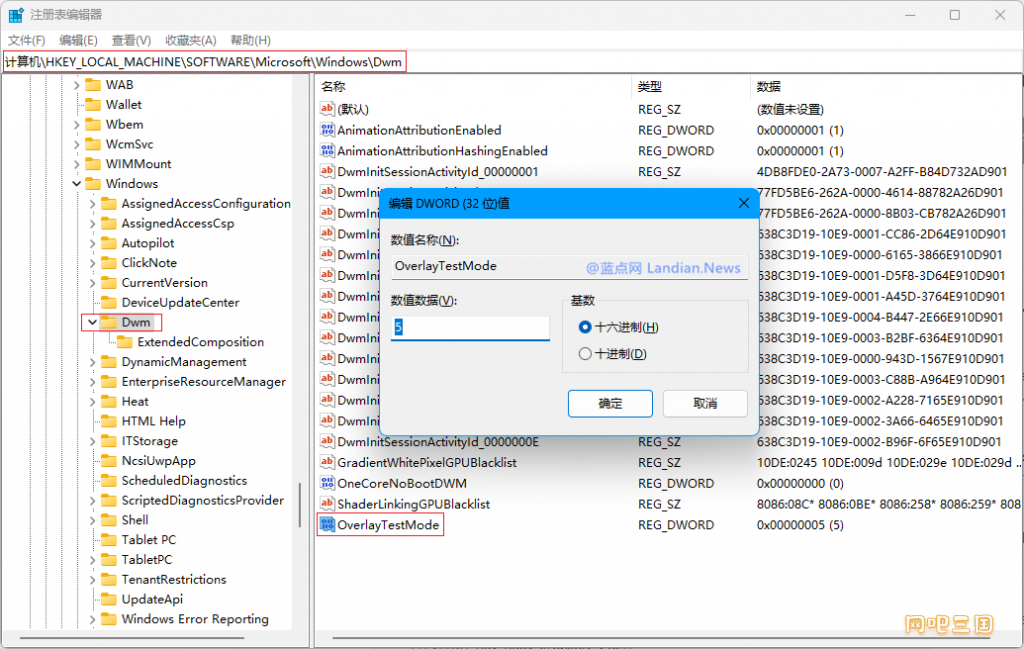Click the OneCoreNoBootDWM DWORD icon

click(x=327, y=483)
